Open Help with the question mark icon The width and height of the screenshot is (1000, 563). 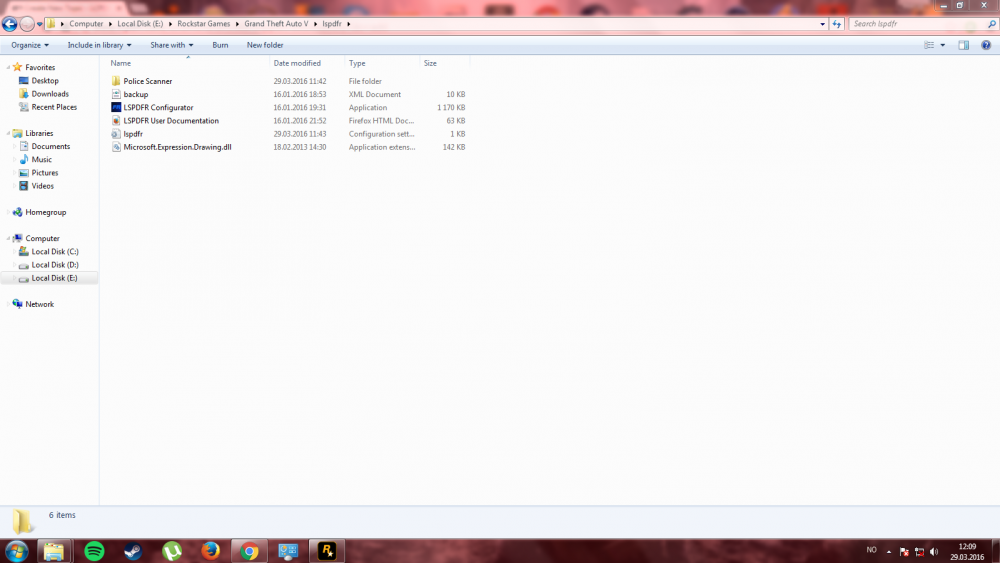click(x=986, y=45)
